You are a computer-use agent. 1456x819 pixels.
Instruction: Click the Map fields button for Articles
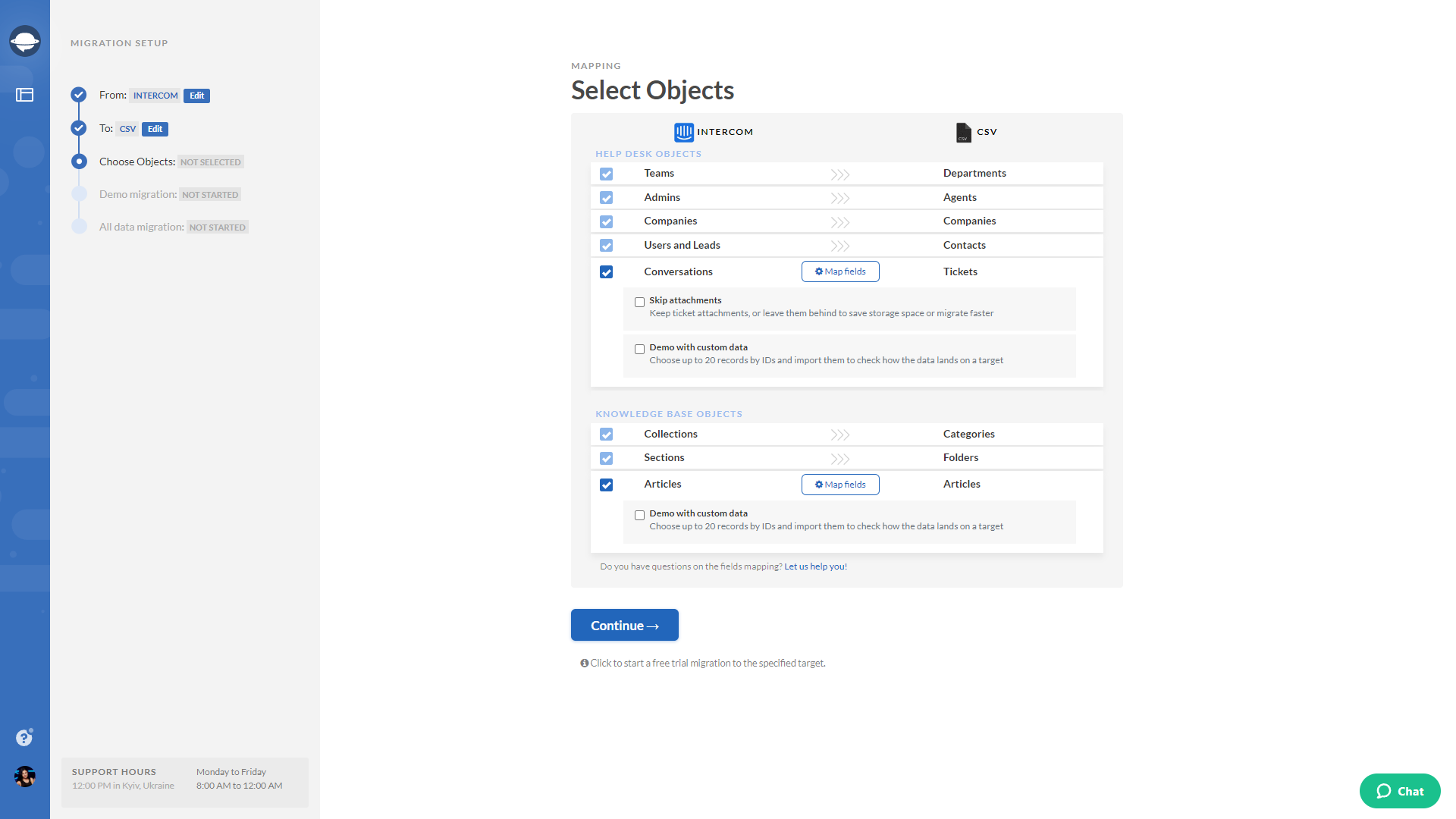840,484
